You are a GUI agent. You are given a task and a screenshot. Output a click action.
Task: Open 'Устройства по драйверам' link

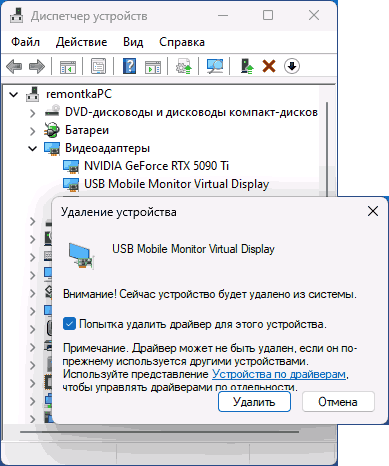pyautogui.click(x=279, y=374)
